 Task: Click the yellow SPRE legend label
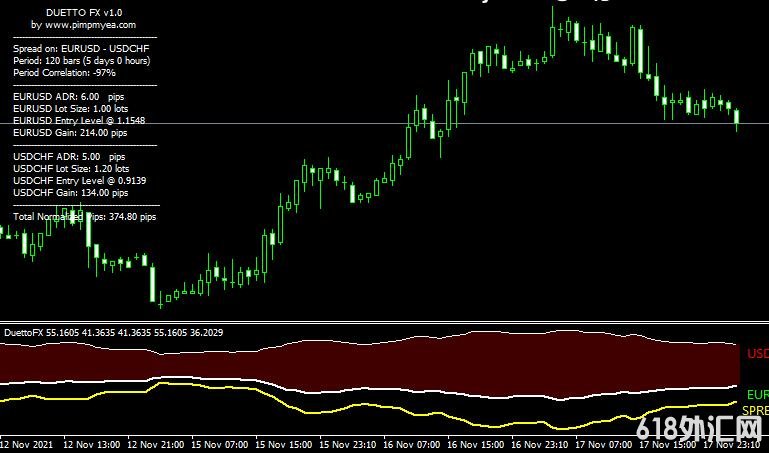754,411
